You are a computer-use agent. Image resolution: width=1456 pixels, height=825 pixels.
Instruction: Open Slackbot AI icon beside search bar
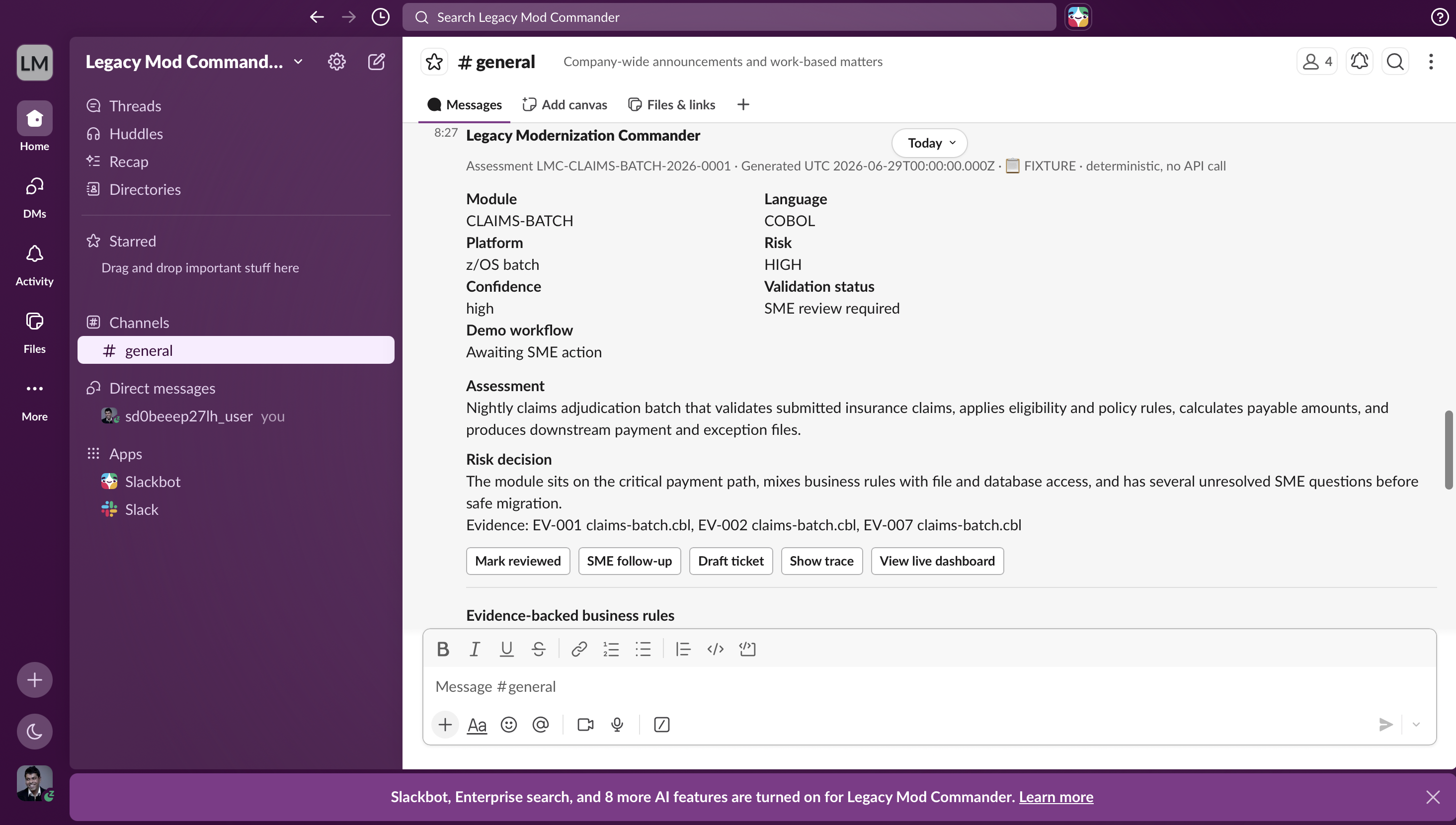pos(1077,17)
